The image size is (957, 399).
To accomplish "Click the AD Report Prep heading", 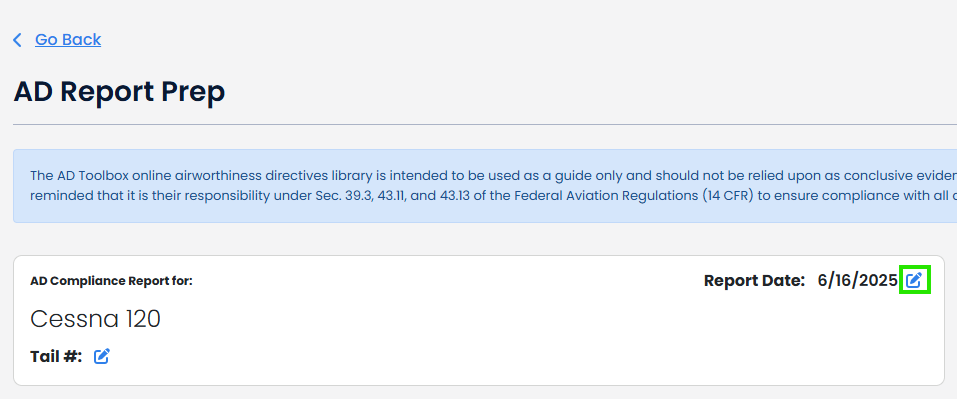I will [x=120, y=92].
